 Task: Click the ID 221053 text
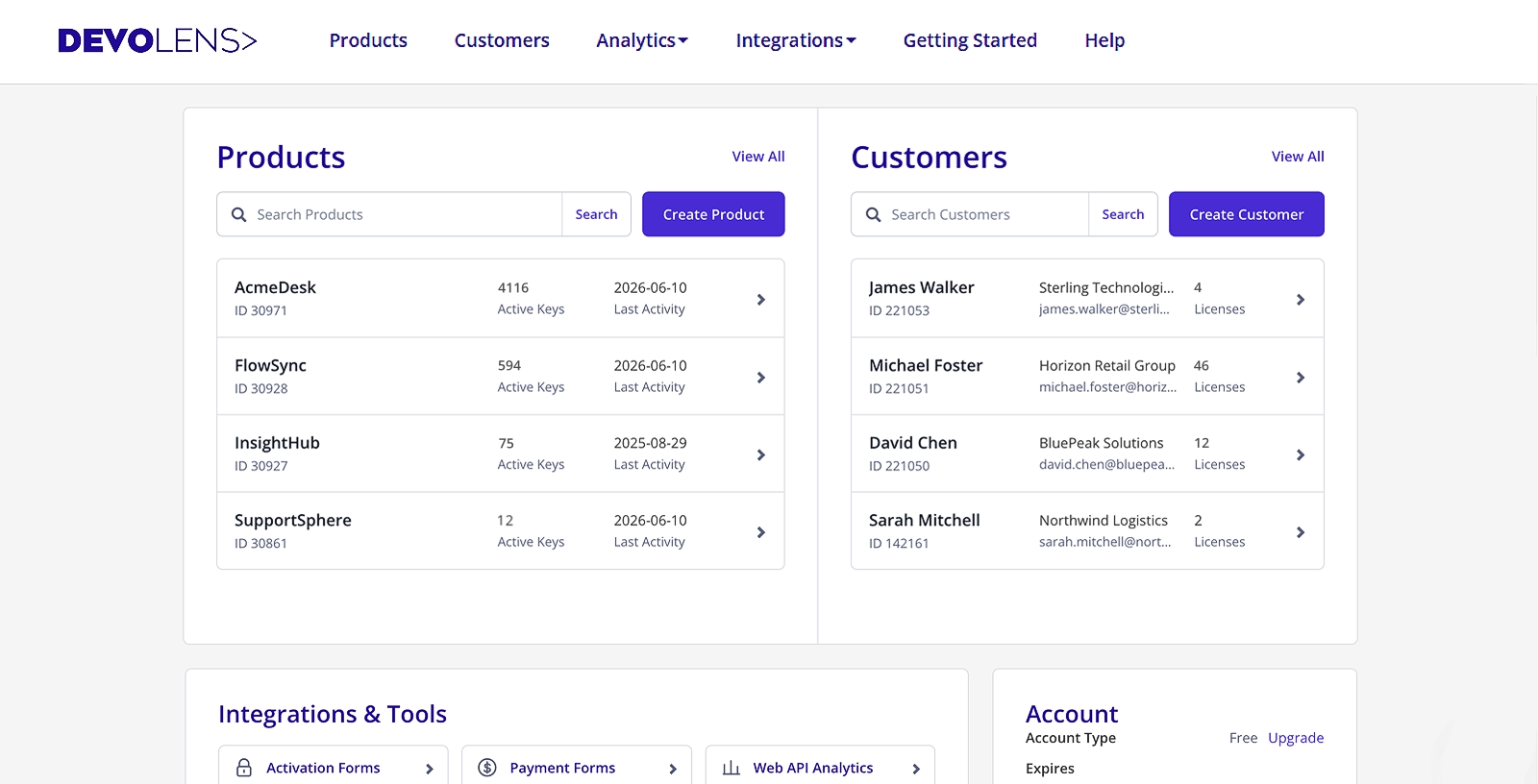899,310
